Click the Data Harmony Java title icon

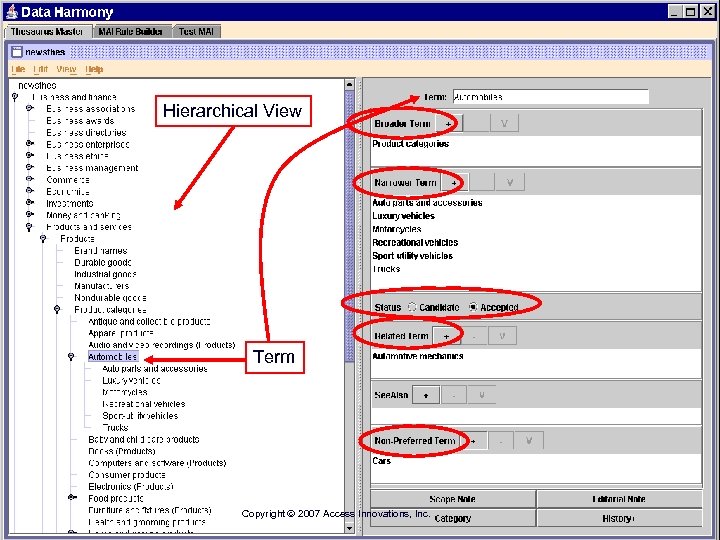tap(11, 12)
